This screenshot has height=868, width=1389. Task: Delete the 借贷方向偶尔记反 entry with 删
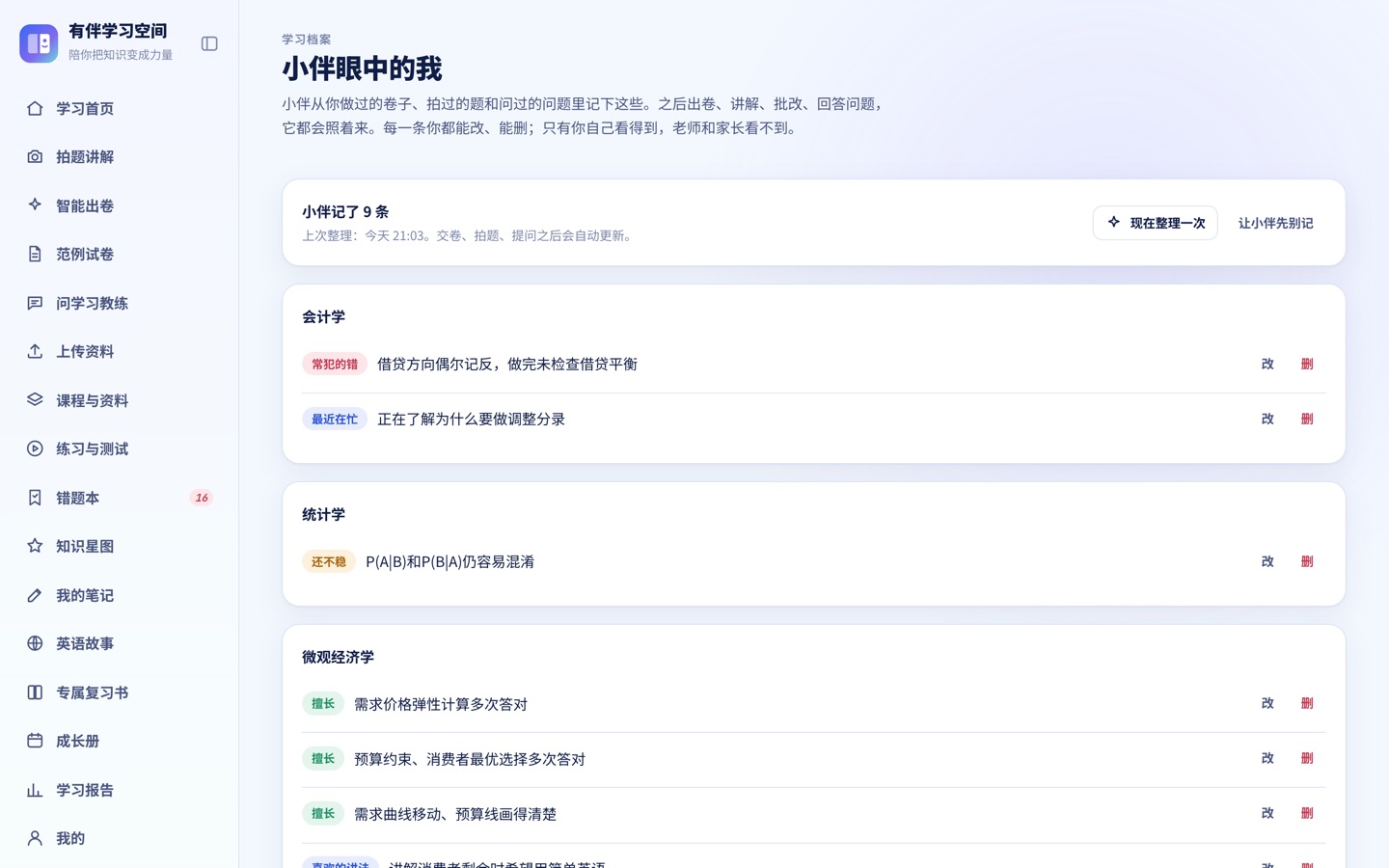coord(1307,364)
